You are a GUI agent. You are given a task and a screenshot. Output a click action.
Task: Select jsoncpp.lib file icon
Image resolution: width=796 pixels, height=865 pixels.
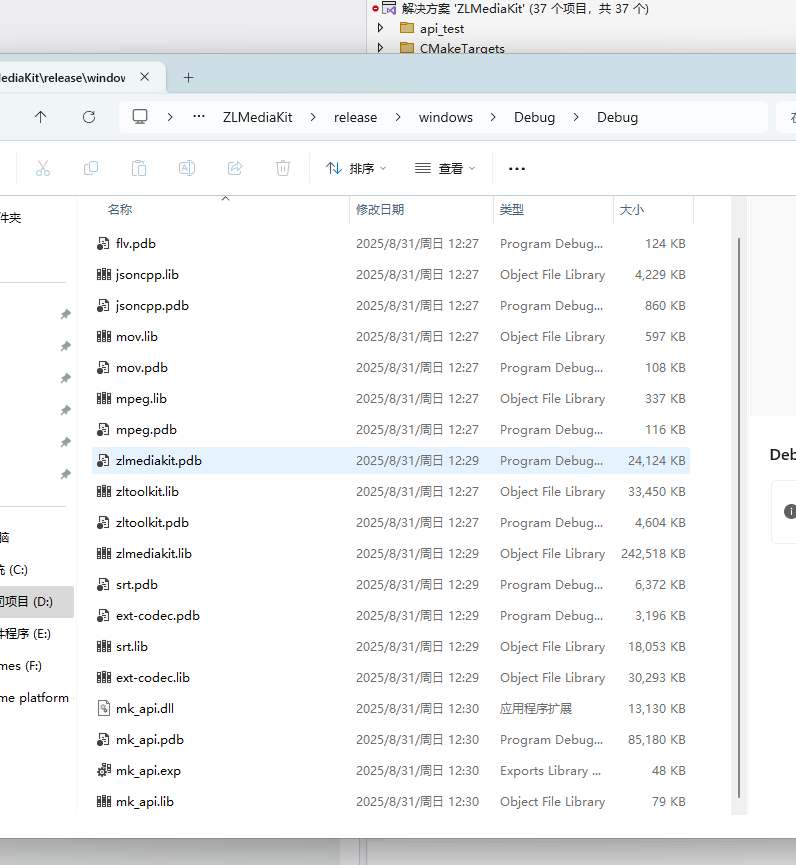tap(104, 275)
